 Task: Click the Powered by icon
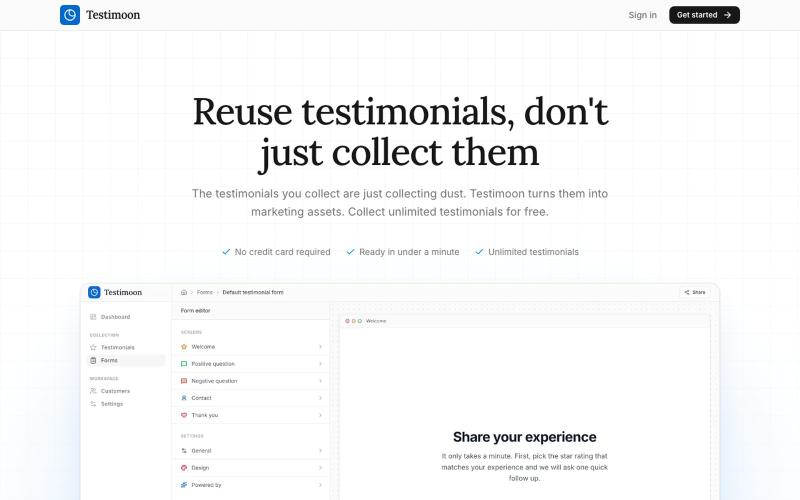[x=184, y=485]
